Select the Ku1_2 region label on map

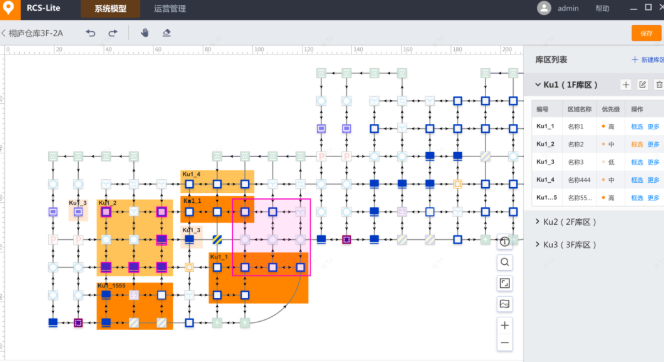point(108,203)
